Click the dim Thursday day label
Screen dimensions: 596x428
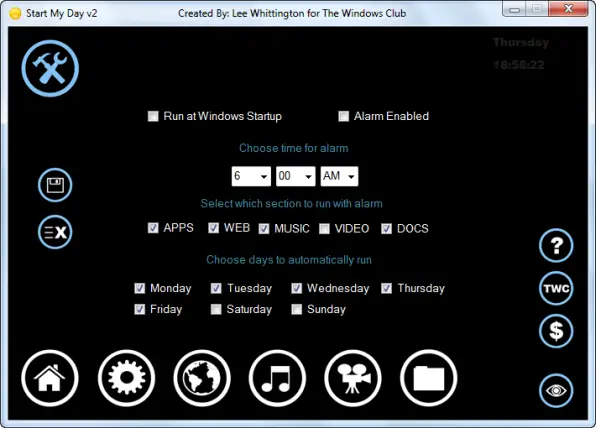[521, 43]
